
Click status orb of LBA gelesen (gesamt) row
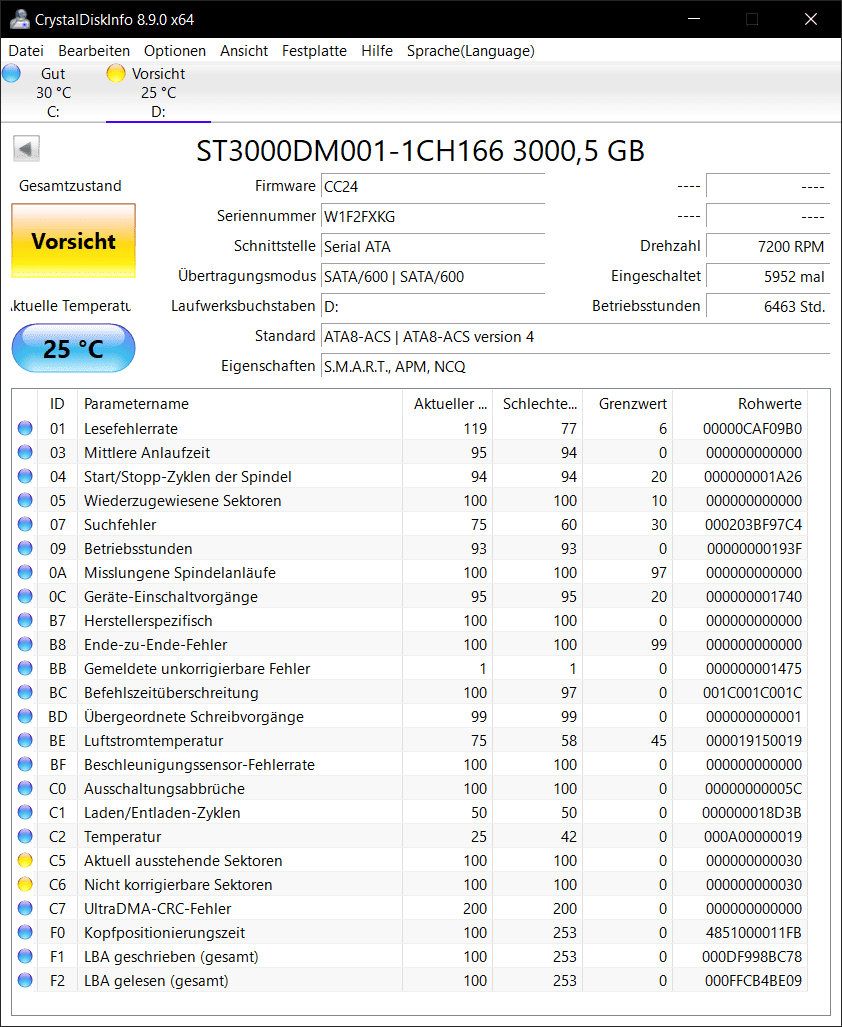[25, 980]
